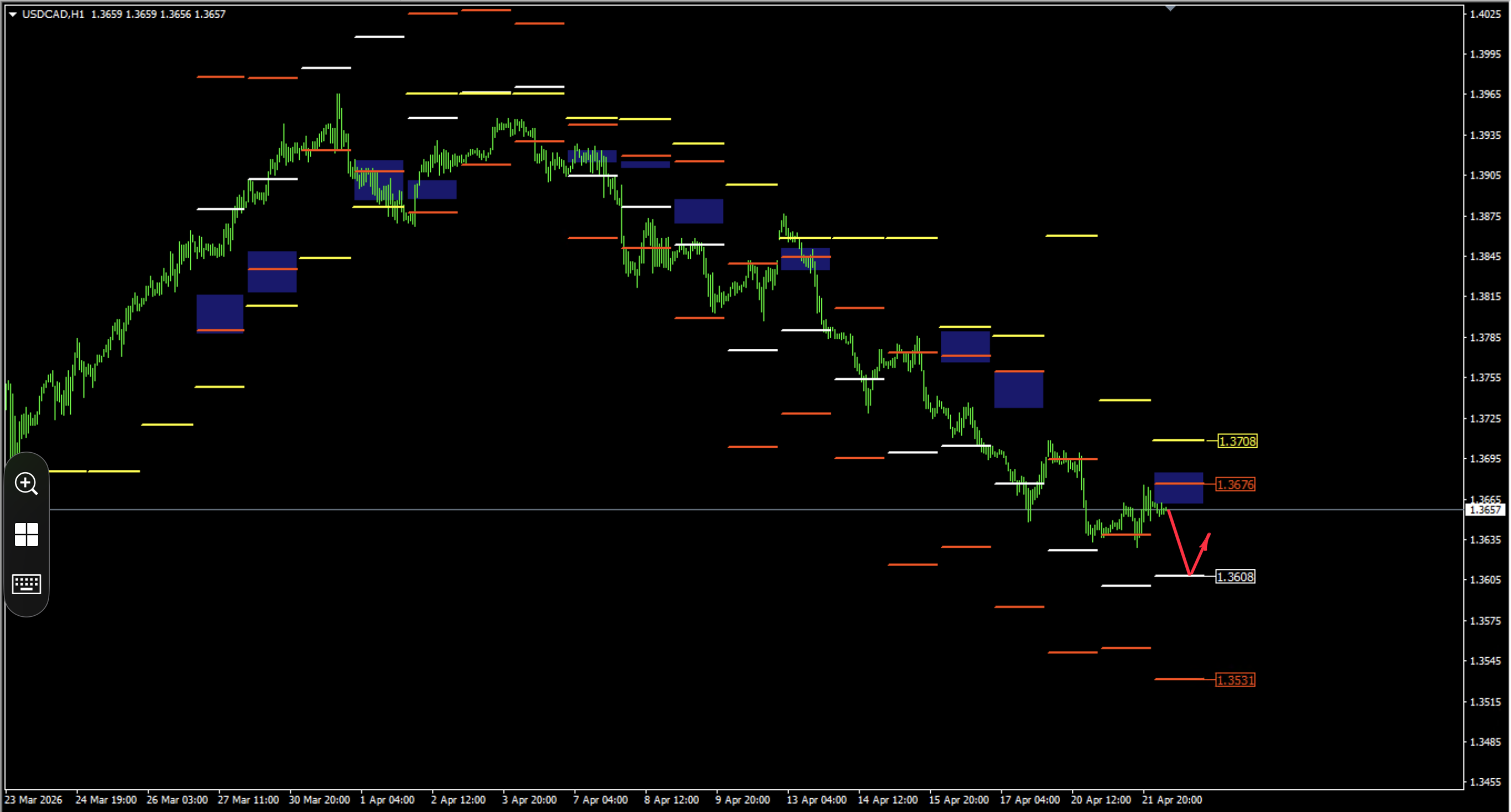Show the on-screen keyboard icon

pos(27,584)
